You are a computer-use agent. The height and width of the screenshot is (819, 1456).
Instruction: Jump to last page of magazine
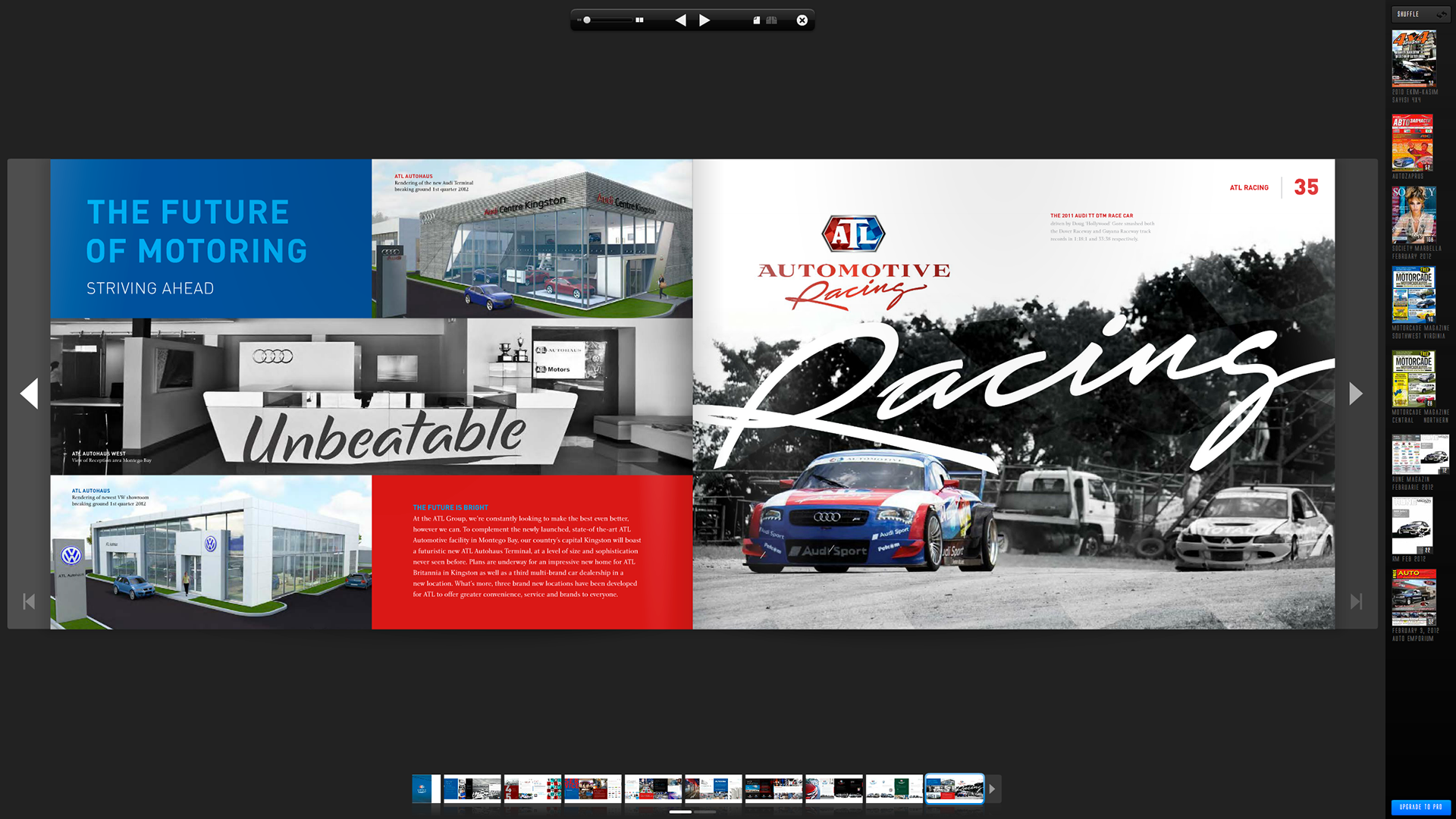click(1357, 601)
